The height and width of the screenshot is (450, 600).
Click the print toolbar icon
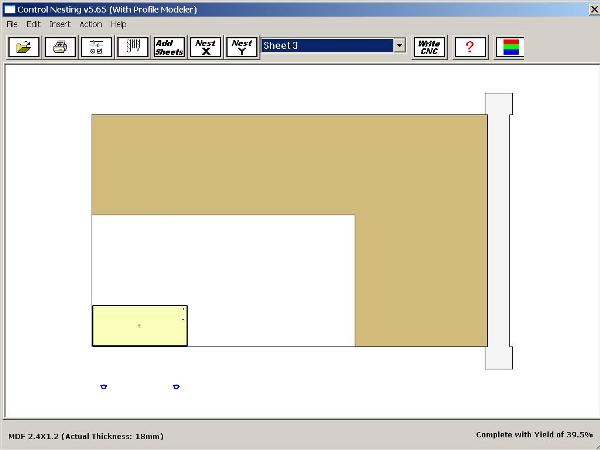pyautogui.click(x=60, y=46)
